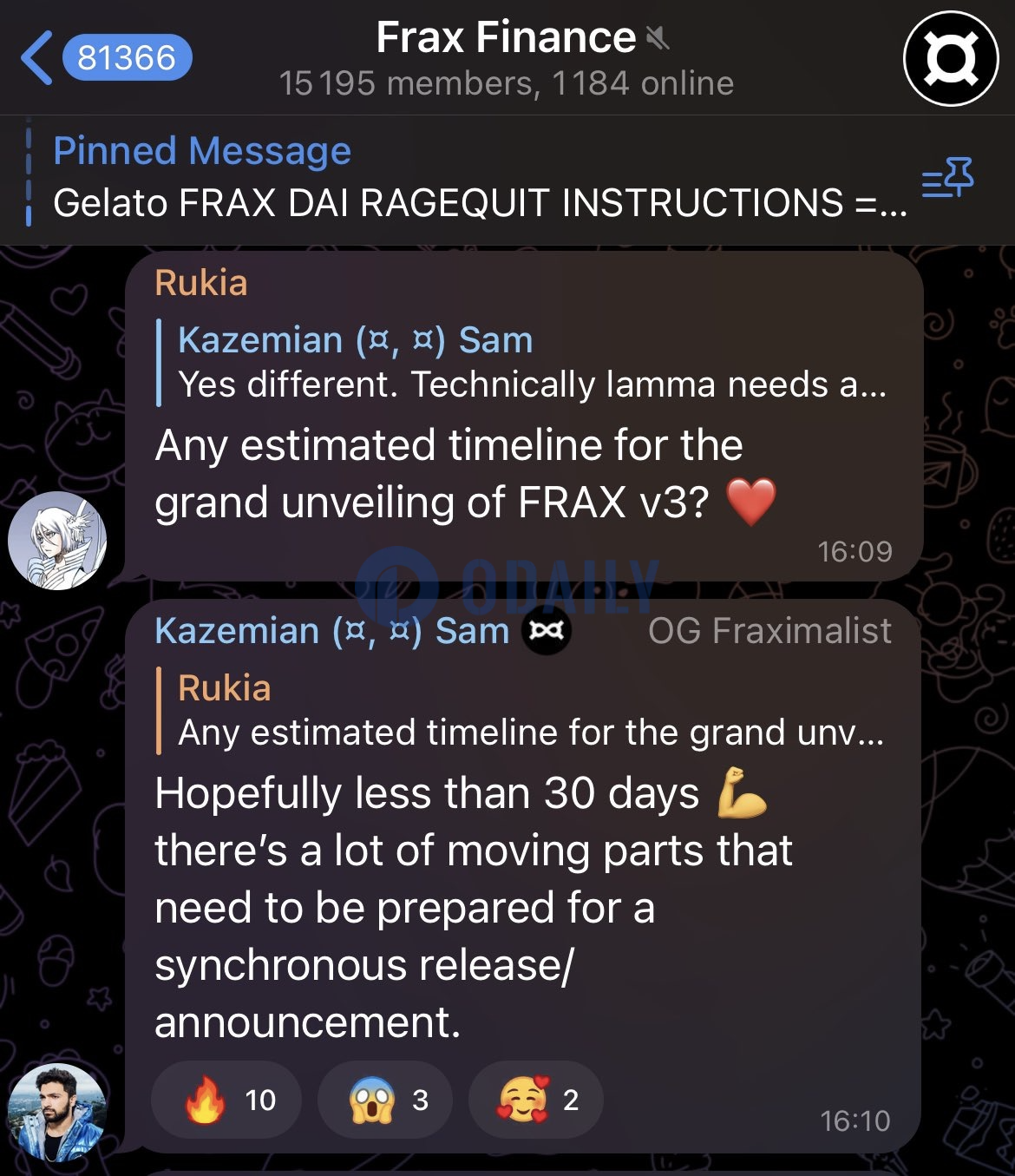Screen dimensions: 1015x1176
Task: Tap the Frax badge icon next to Sam's name
Action: tap(547, 631)
